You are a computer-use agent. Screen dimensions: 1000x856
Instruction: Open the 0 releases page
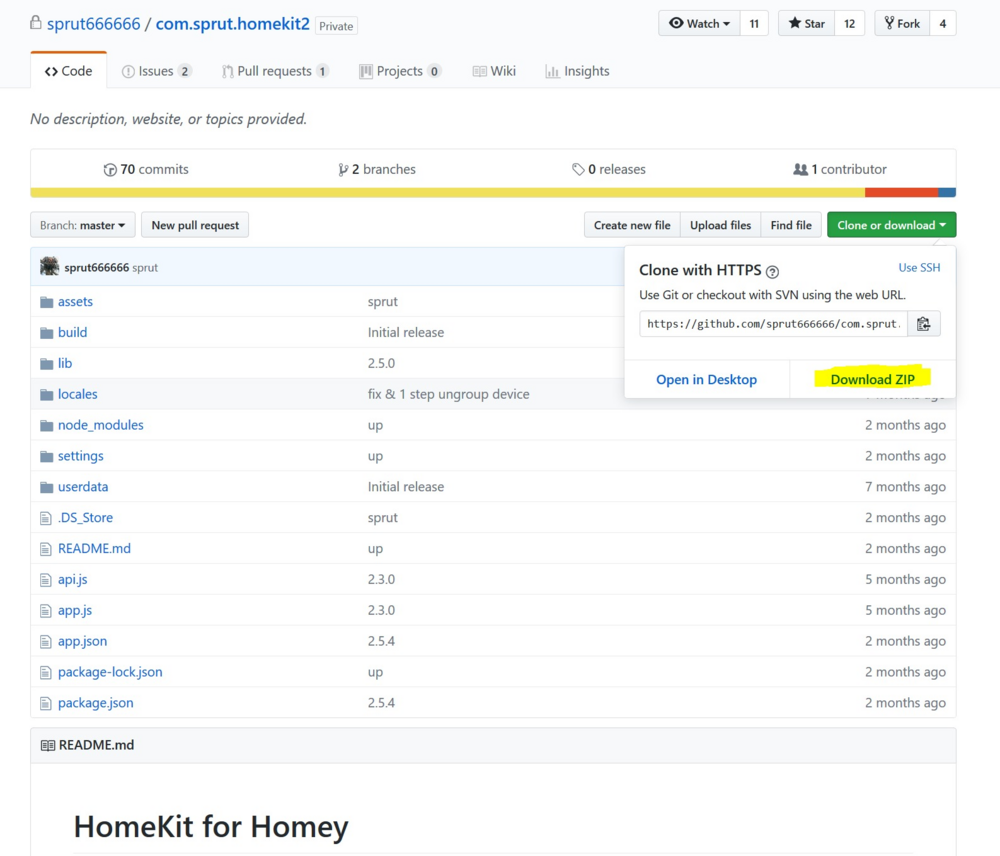[x=609, y=169]
